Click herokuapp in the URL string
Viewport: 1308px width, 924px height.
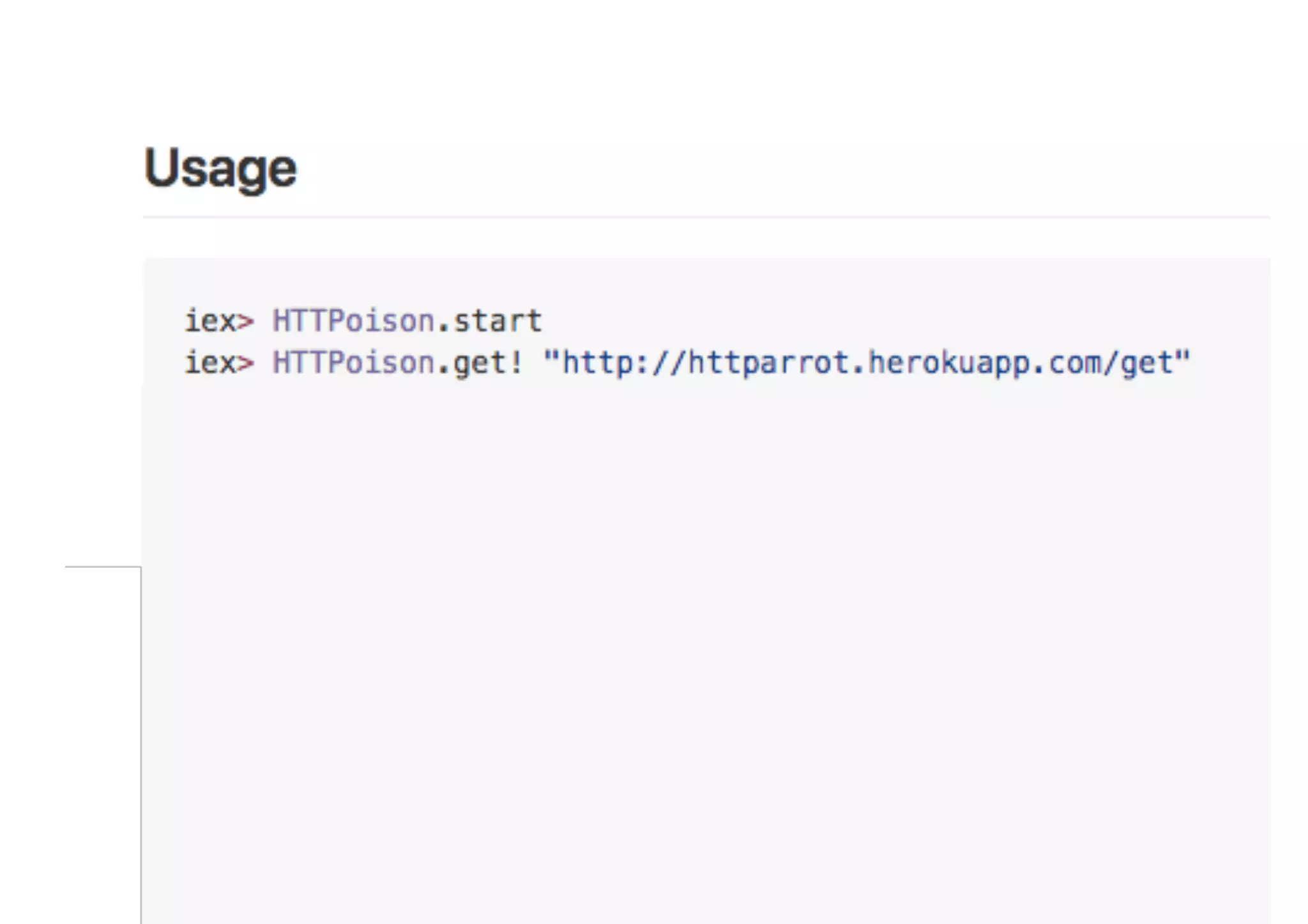point(948,363)
